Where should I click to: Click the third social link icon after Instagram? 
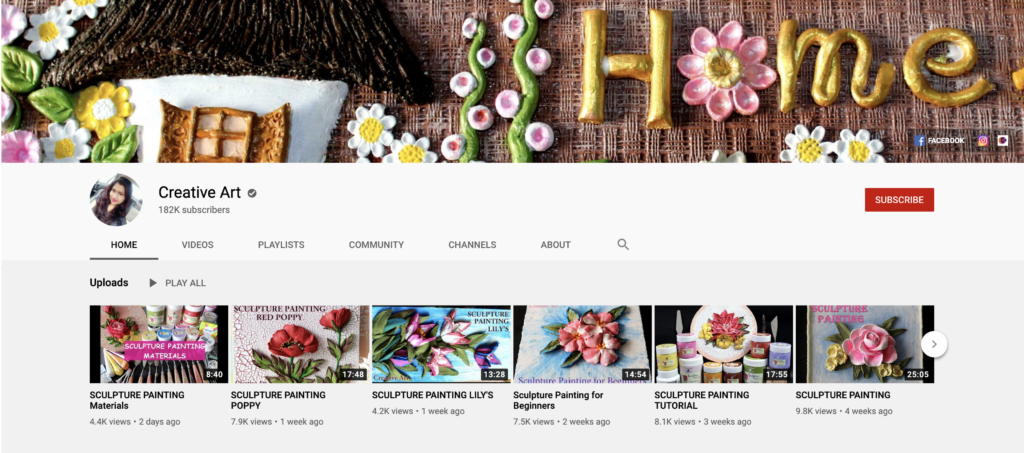1003,141
